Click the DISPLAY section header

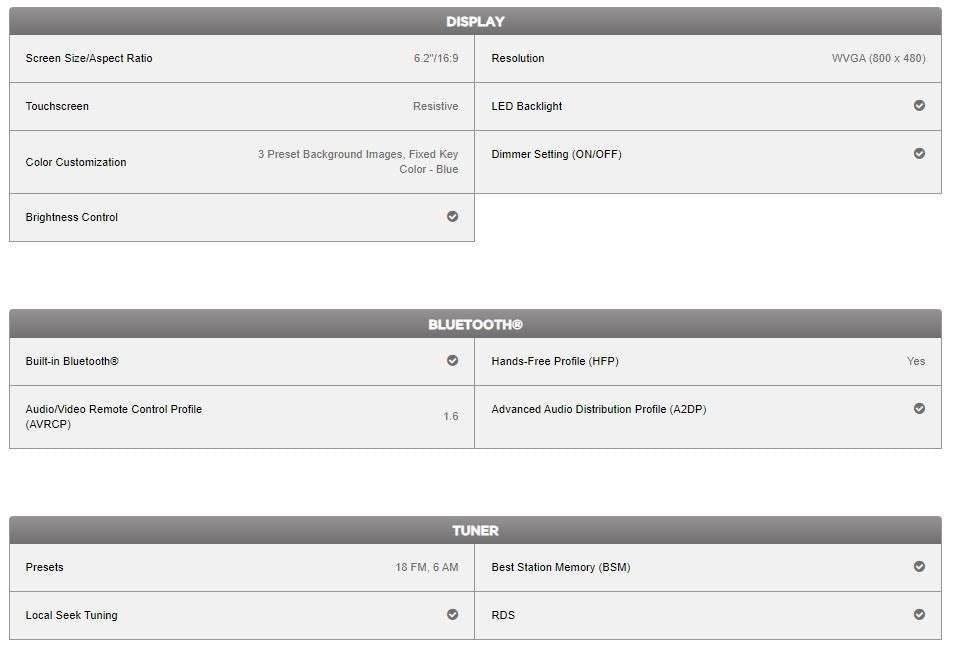click(x=475, y=21)
